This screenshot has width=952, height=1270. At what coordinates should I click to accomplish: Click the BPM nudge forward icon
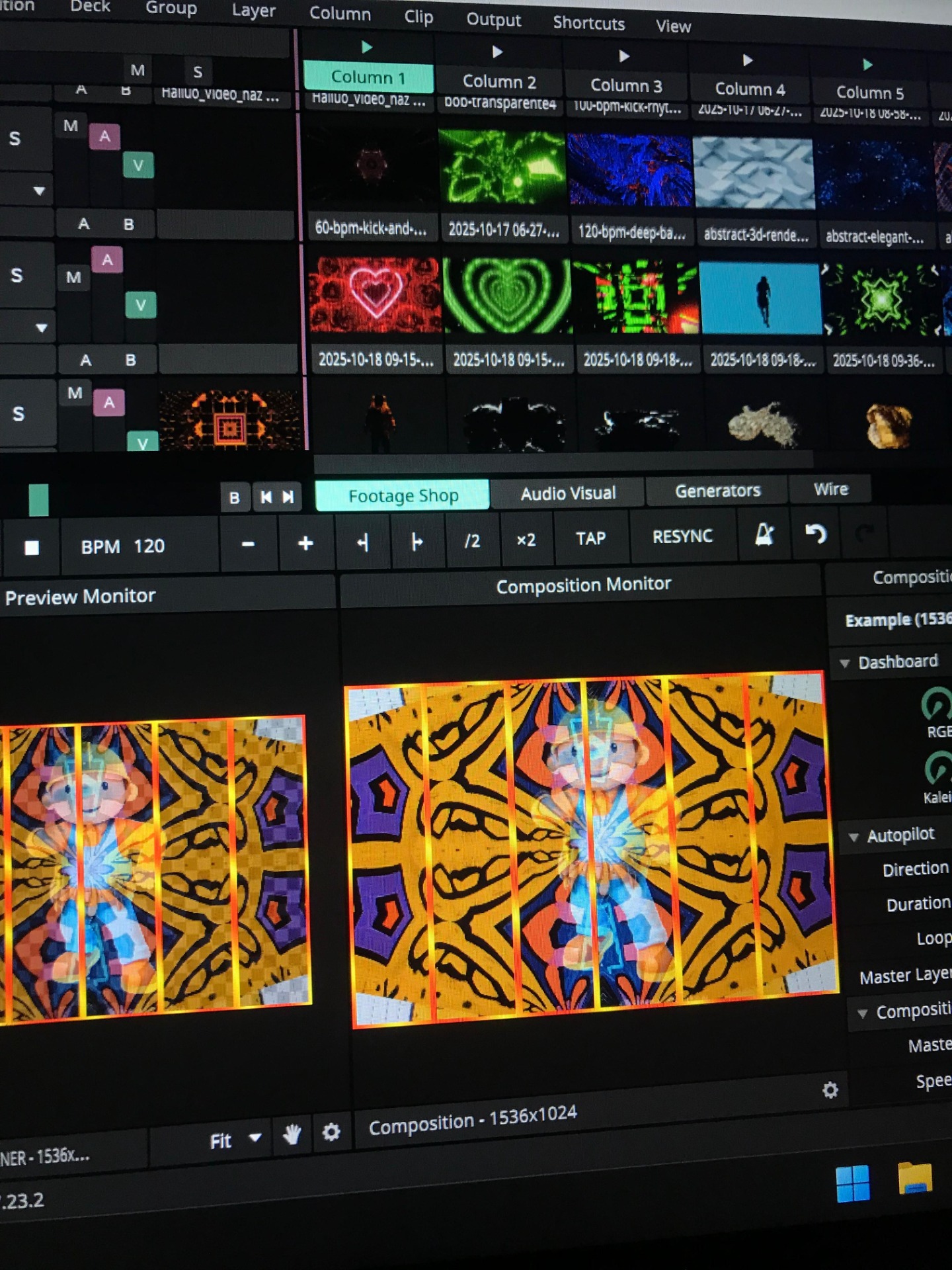[416, 542]
